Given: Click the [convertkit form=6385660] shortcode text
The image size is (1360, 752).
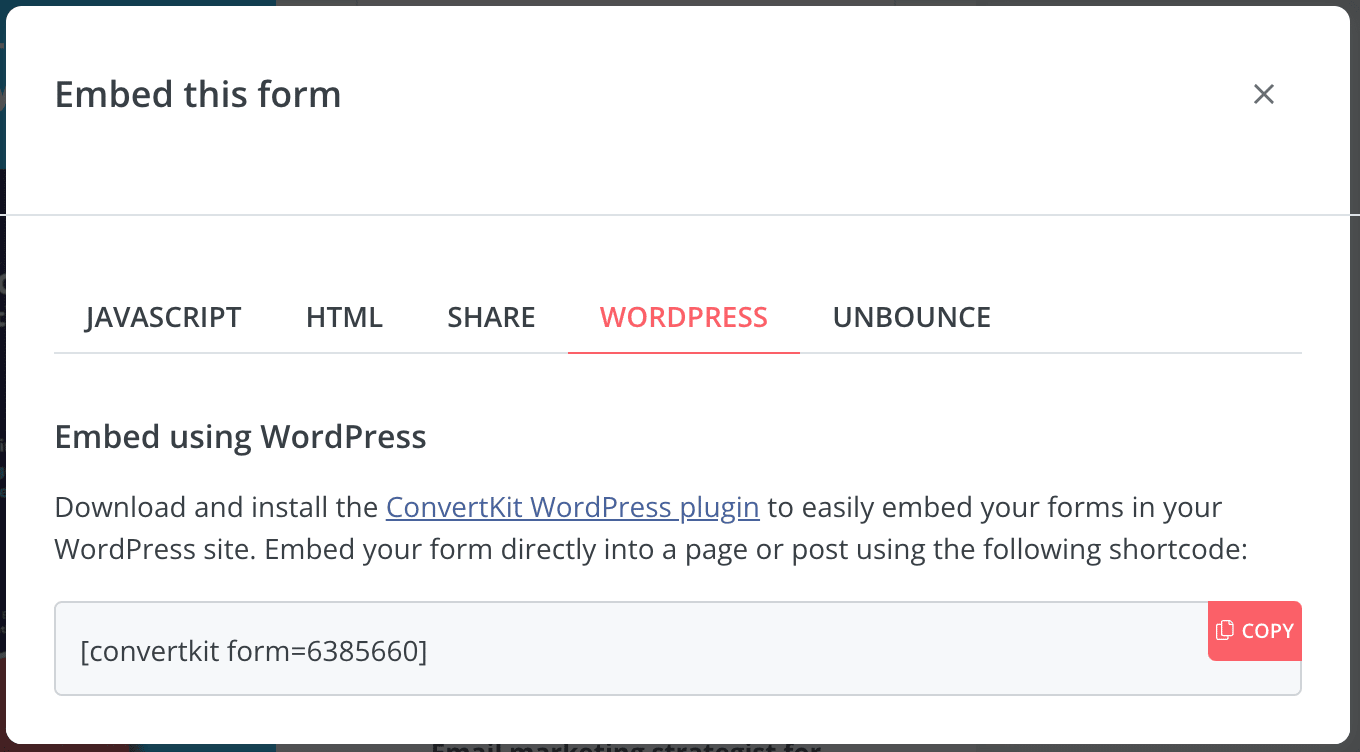Looking at the screenshot, I should click(254, 652).
